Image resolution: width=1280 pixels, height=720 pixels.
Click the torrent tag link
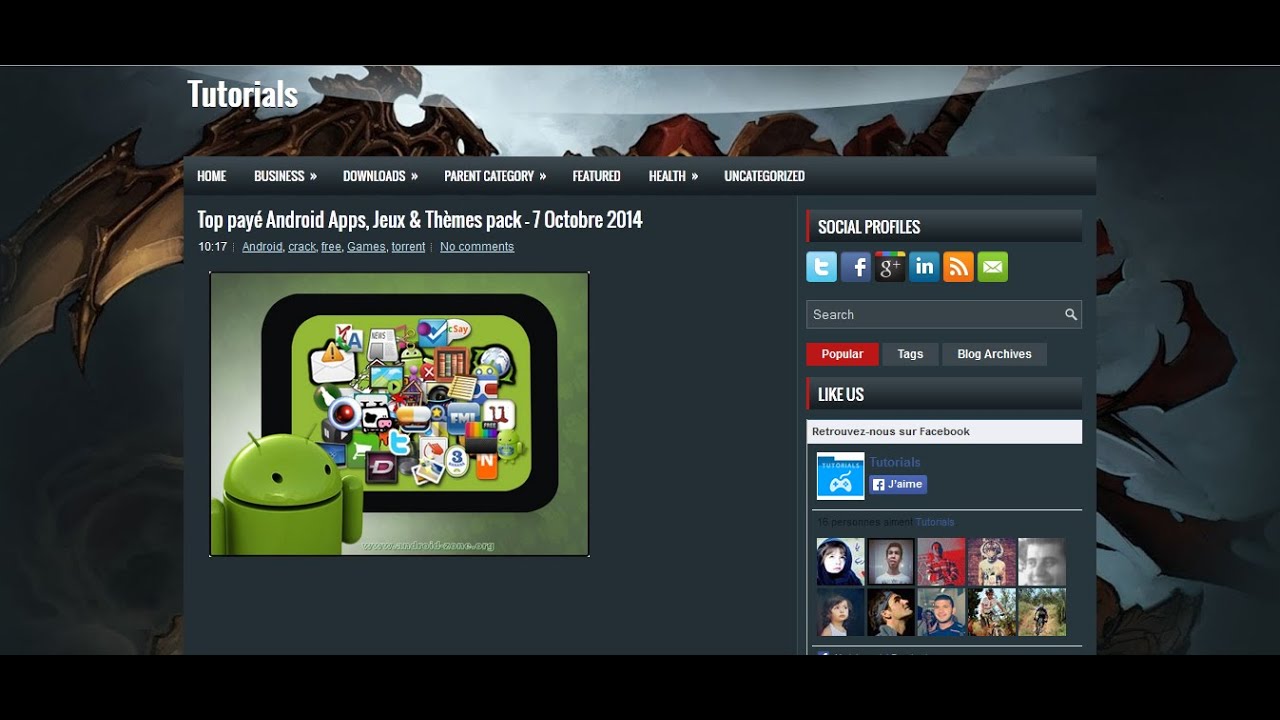coord(408,247)
